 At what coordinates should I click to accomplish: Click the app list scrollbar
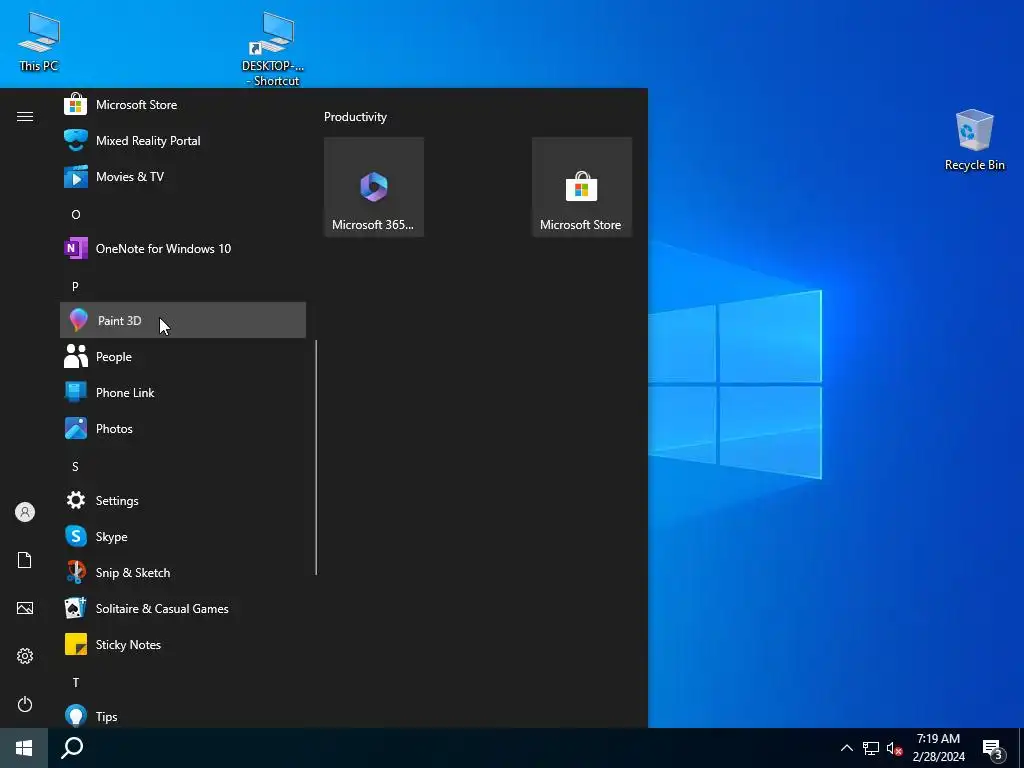click(316, 457)
